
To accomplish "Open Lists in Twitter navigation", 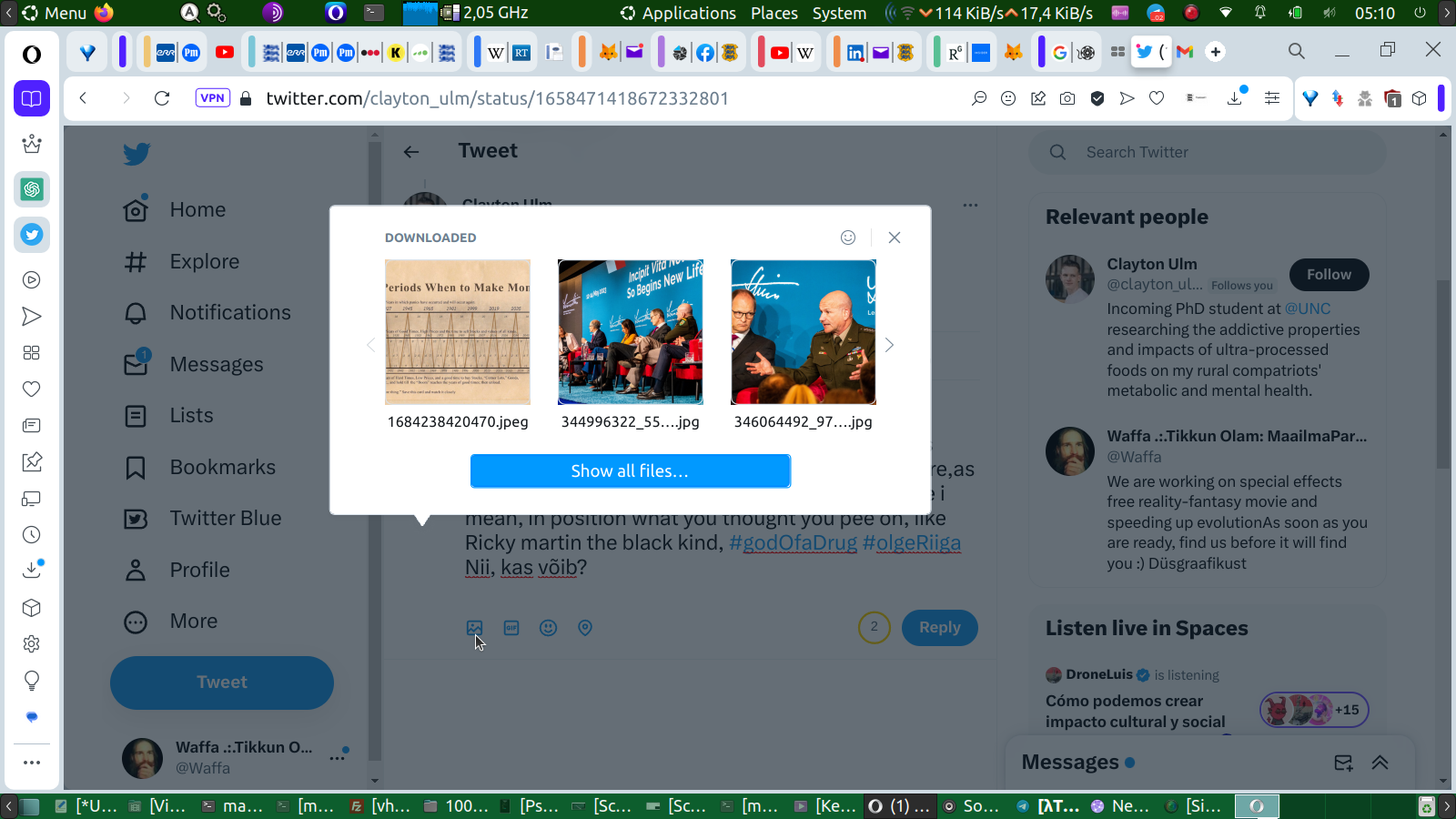I will pos(168,416).
